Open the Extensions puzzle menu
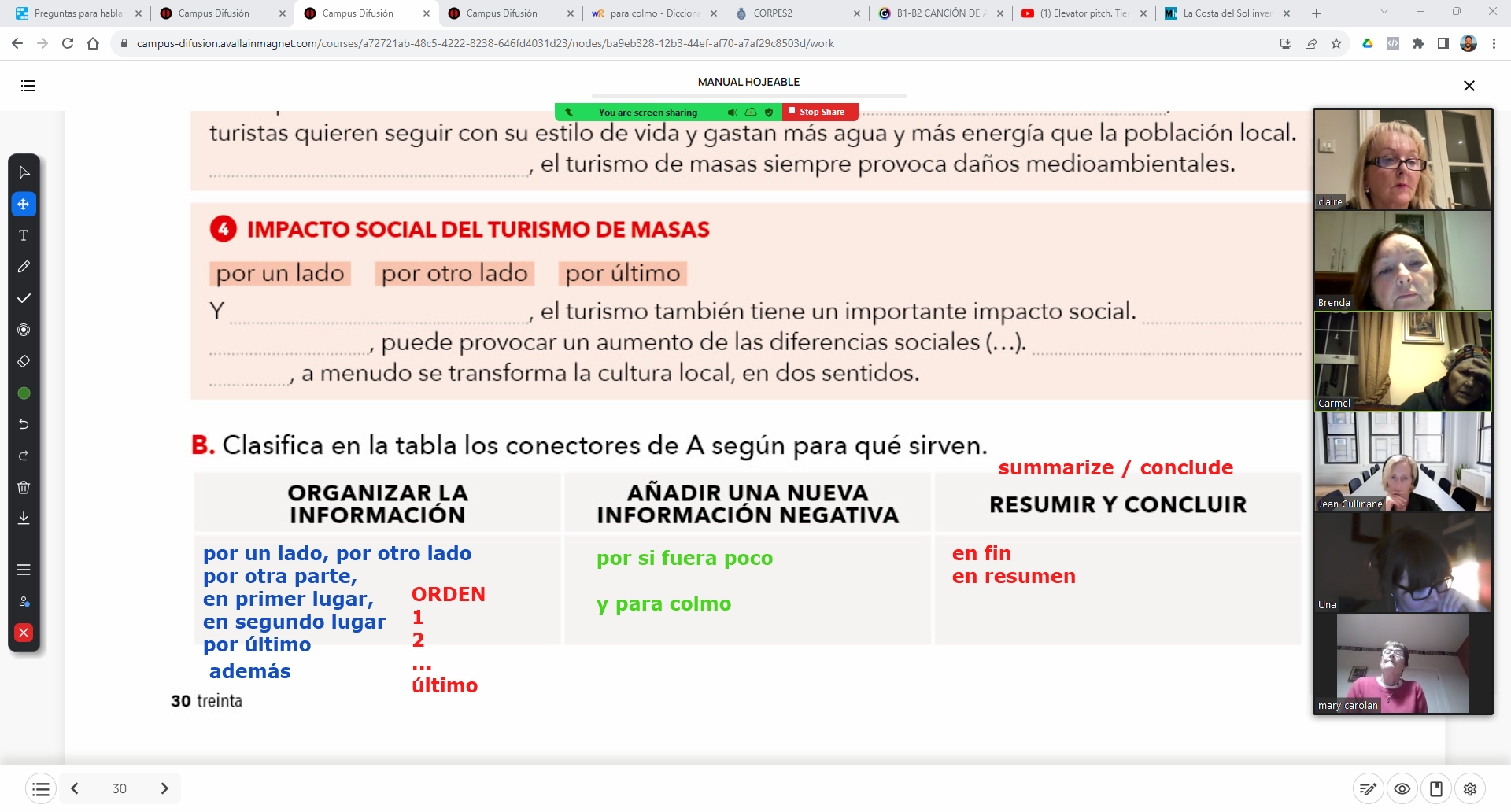This screenshot has height=812, width=1511. click(x=1418, y=43)
